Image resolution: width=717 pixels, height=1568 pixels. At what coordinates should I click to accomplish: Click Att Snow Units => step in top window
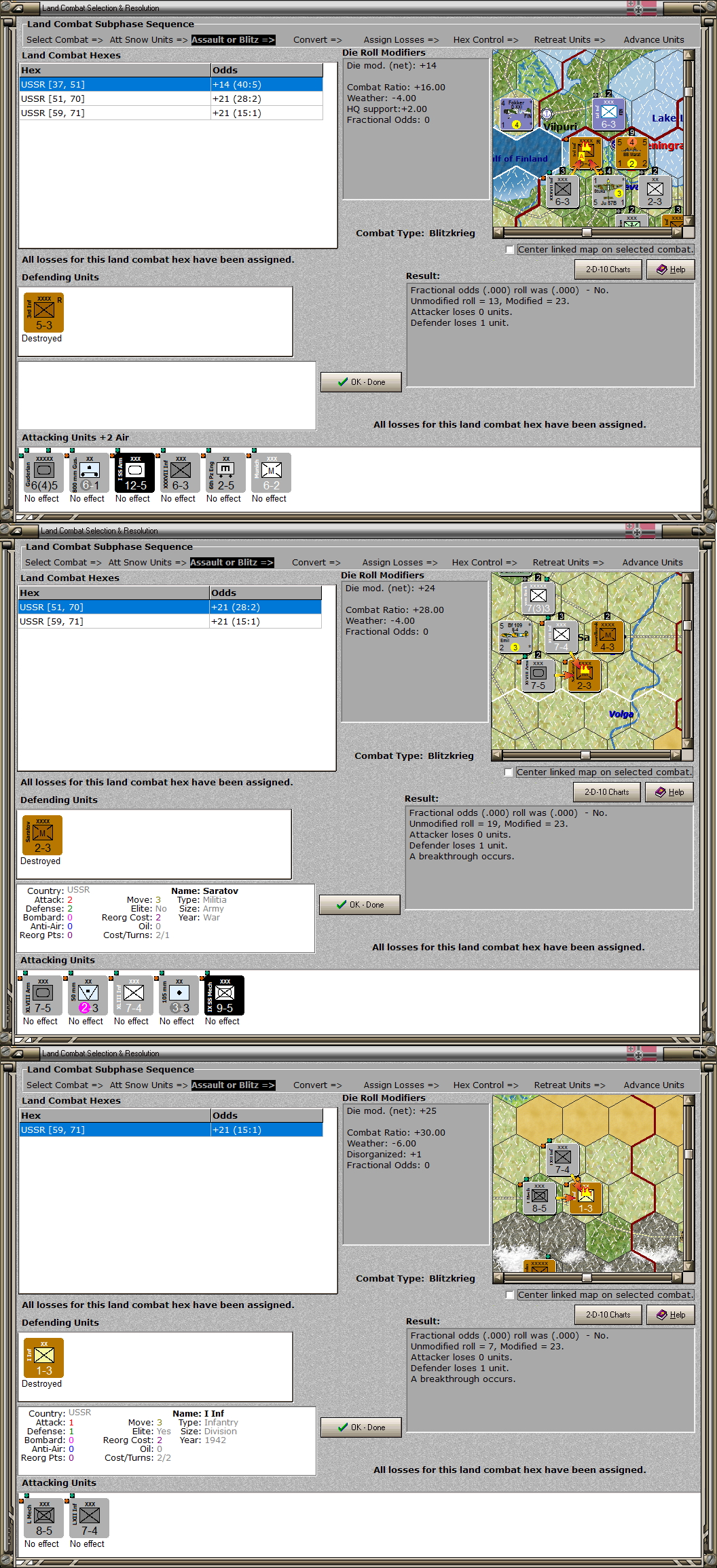(x=149, y=40)
